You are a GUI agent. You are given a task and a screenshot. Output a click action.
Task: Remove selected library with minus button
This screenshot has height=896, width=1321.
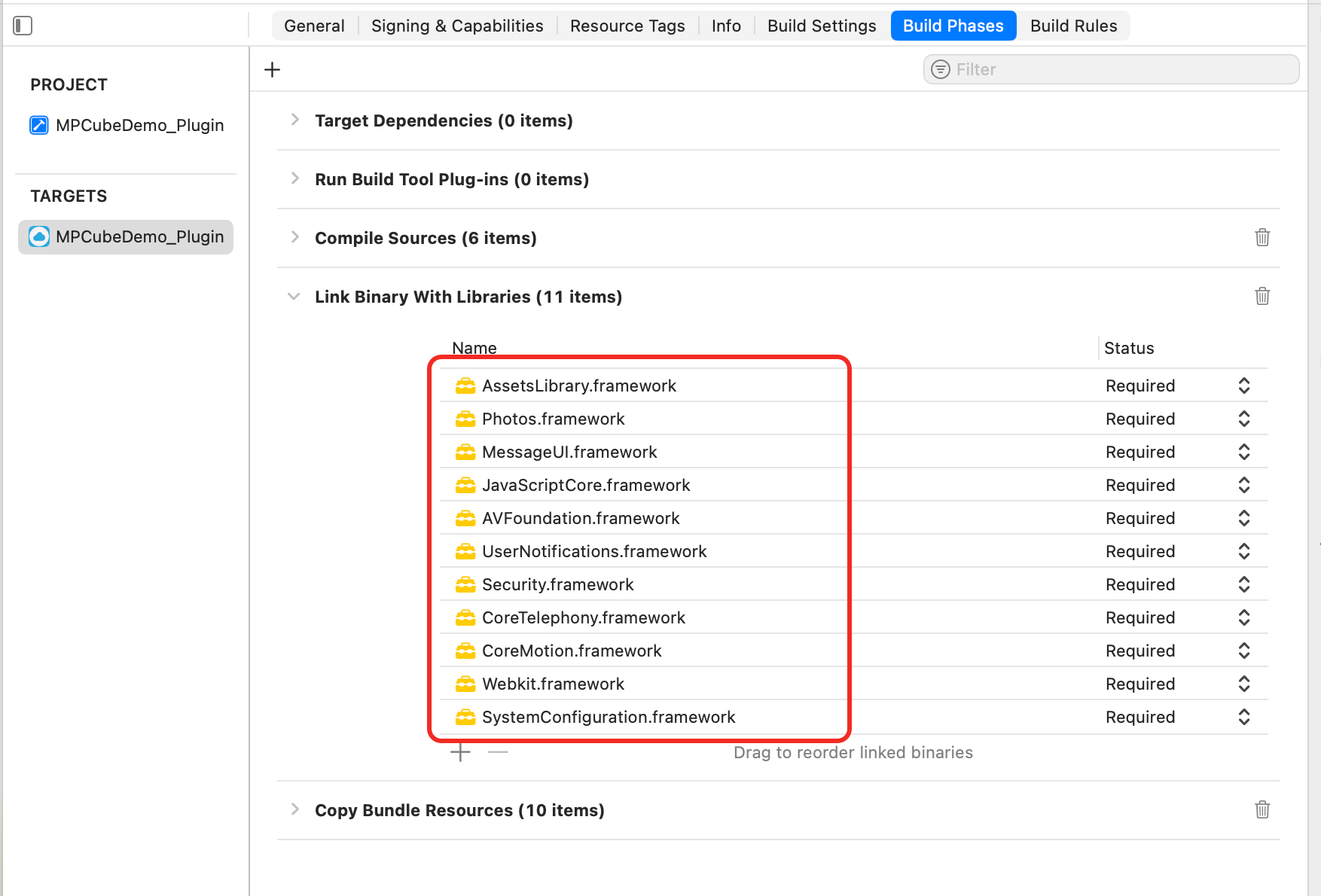click(x=498, y=752)
